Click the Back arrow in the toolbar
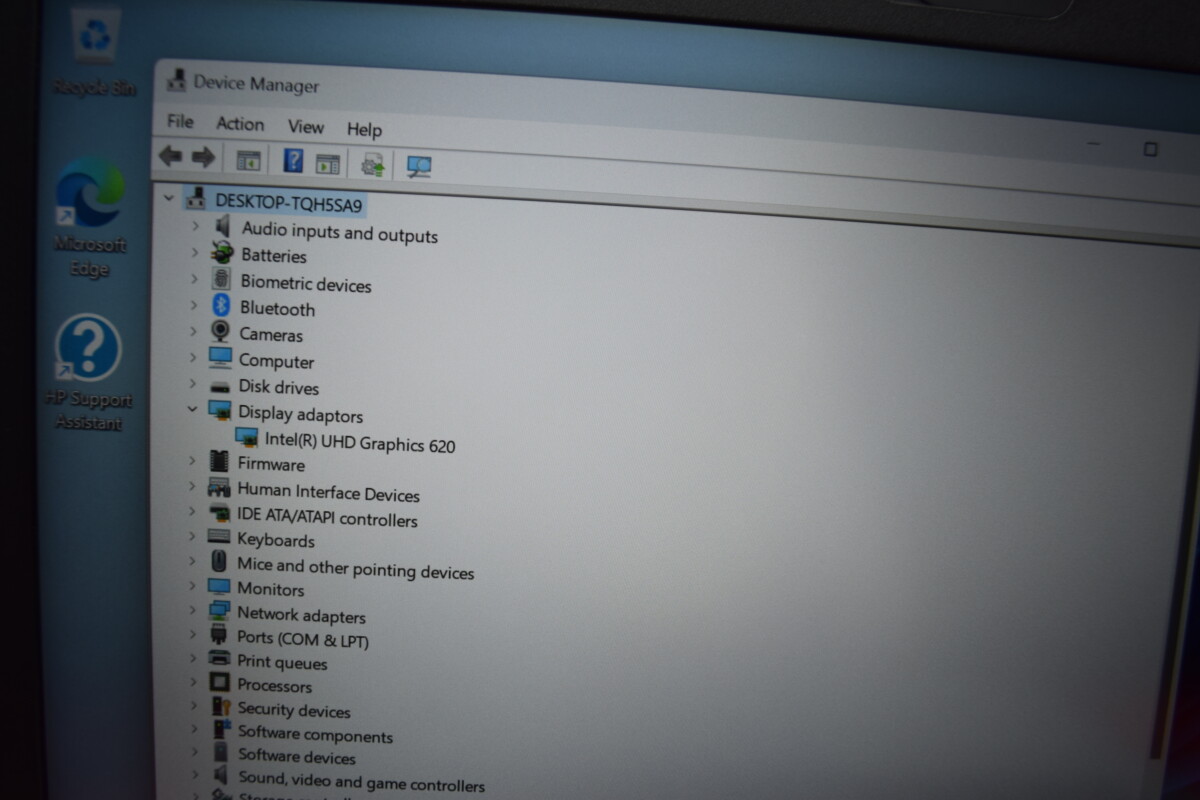 pos(171,156)
